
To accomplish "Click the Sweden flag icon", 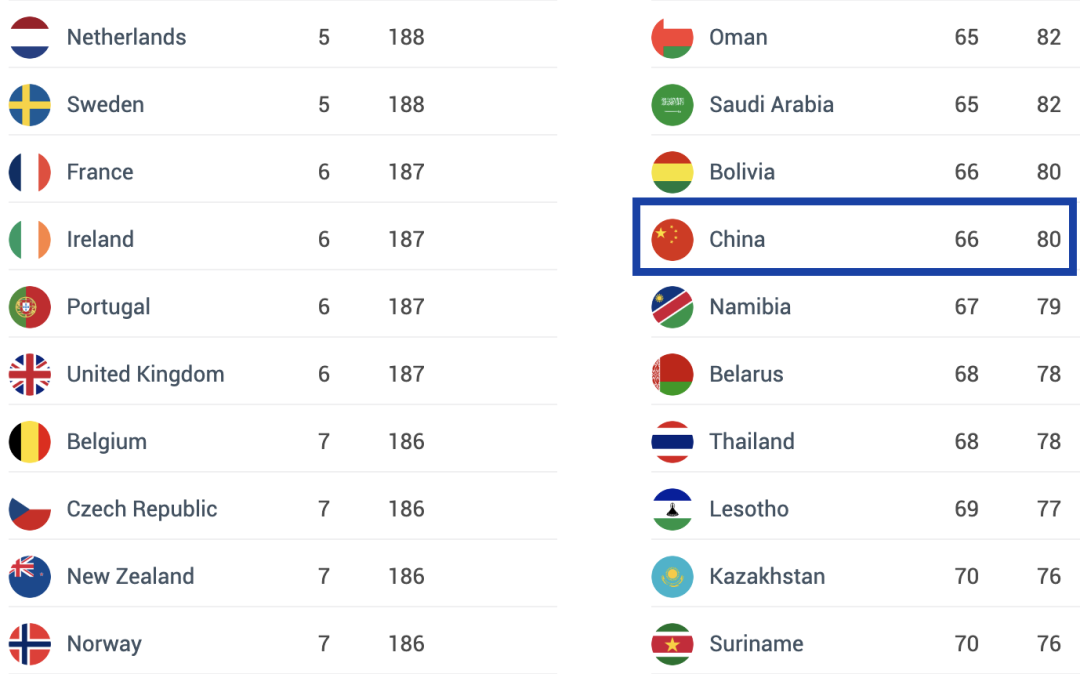I will 30,105.
